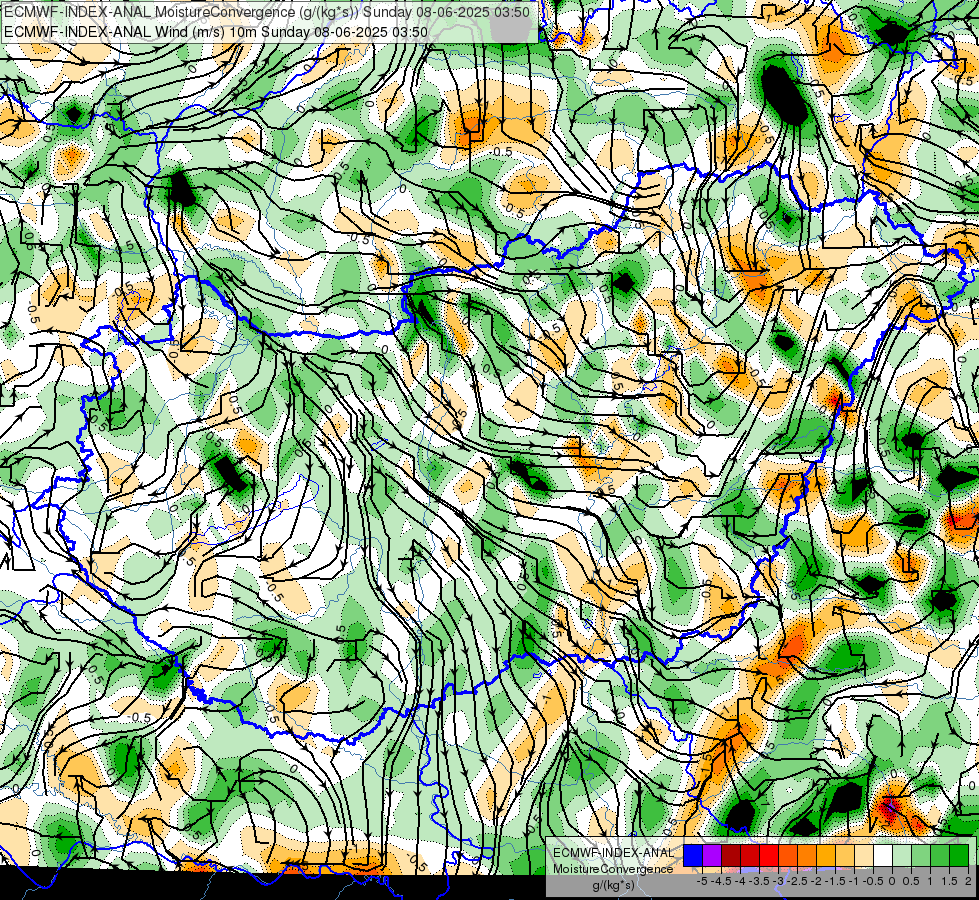Select the pale peach legend swatch
This screenshot has height=900, width=979.
point(864,855)
